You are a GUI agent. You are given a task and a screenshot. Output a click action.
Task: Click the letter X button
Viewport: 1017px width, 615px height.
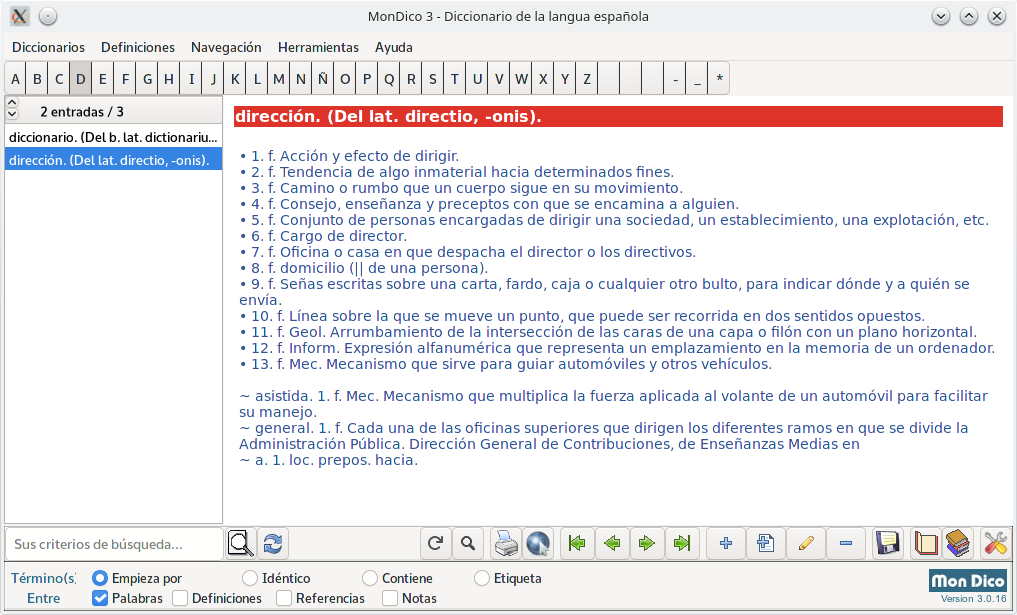pos(543,79)
